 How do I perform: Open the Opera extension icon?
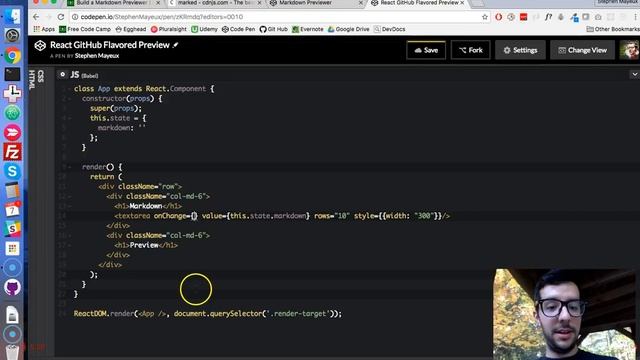498,17
